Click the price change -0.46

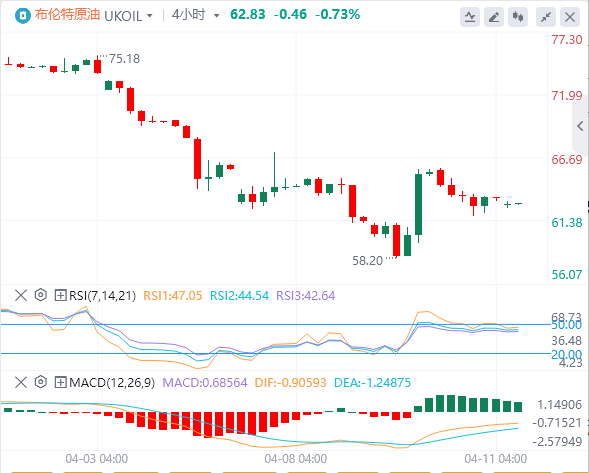pyautogui.click(x=290, y=15)
